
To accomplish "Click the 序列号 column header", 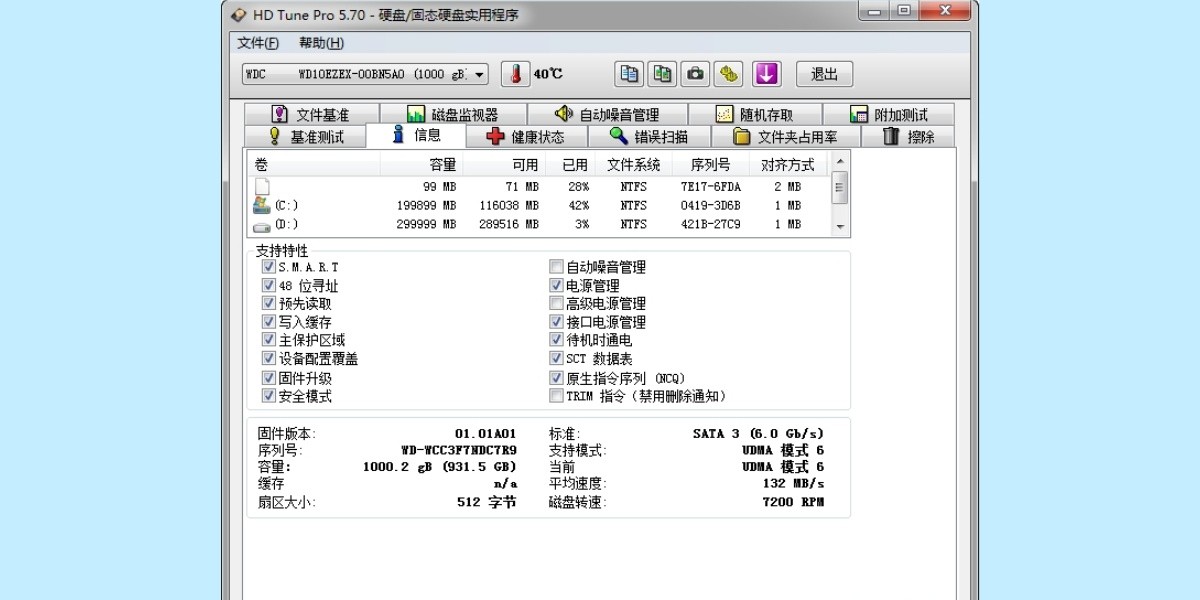I will 710,165.
